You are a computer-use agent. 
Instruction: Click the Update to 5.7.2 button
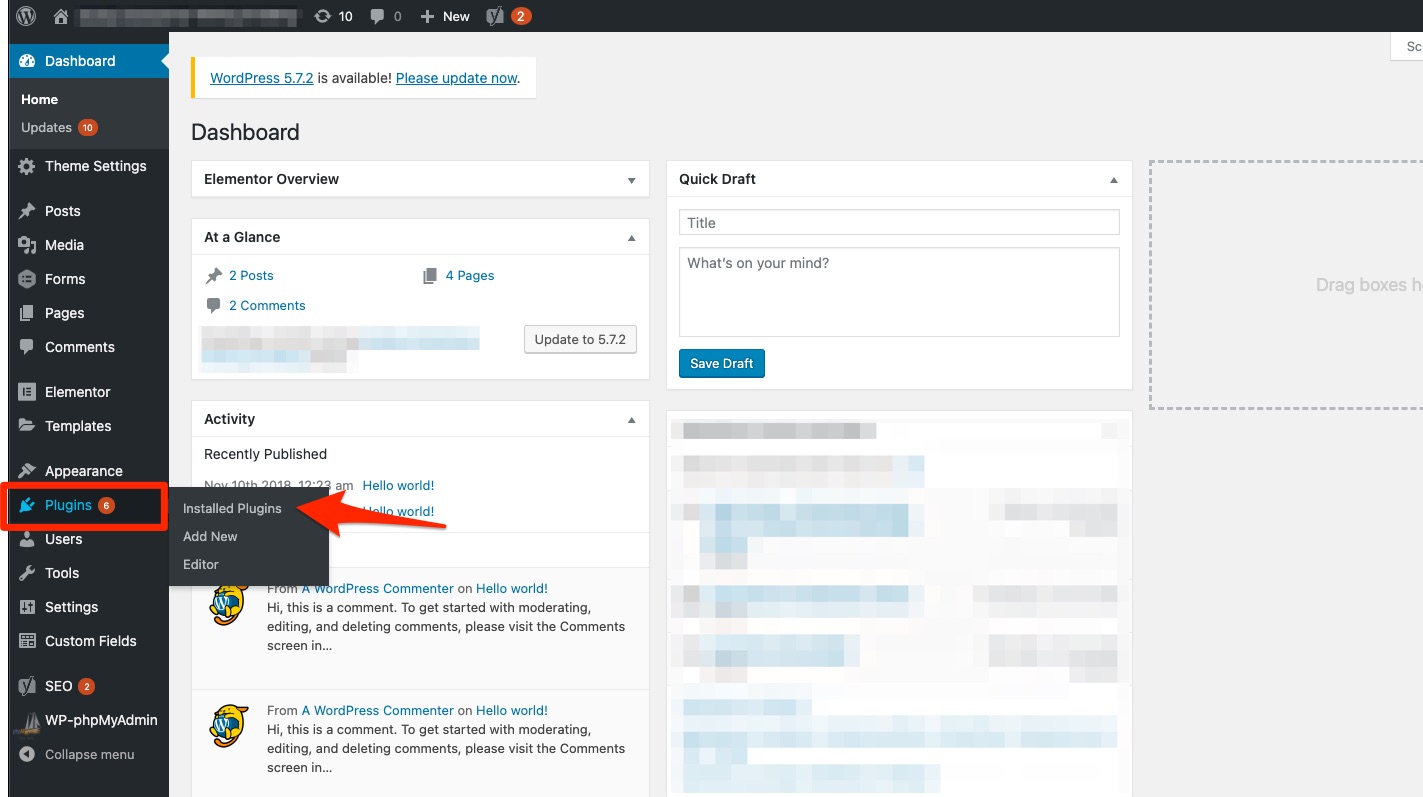580,339
